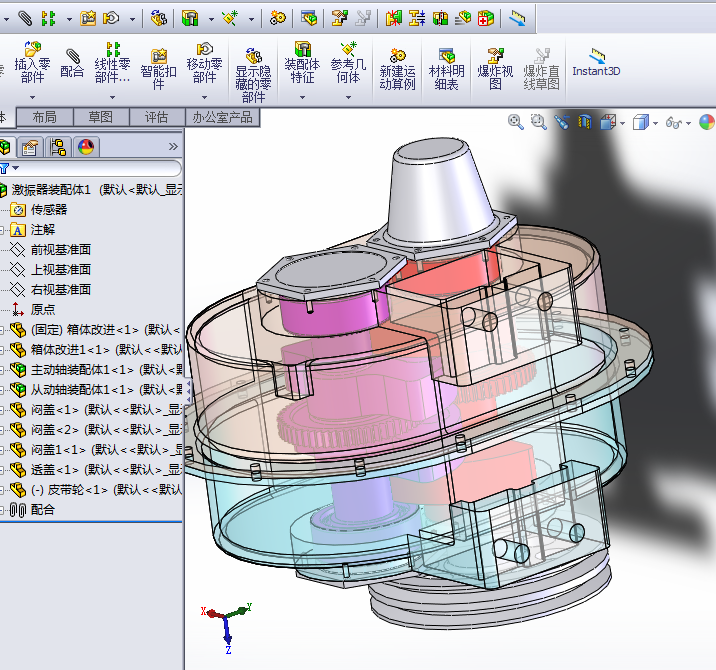Expand dropdown under Move Component (移动零部件)

point(204,97)
